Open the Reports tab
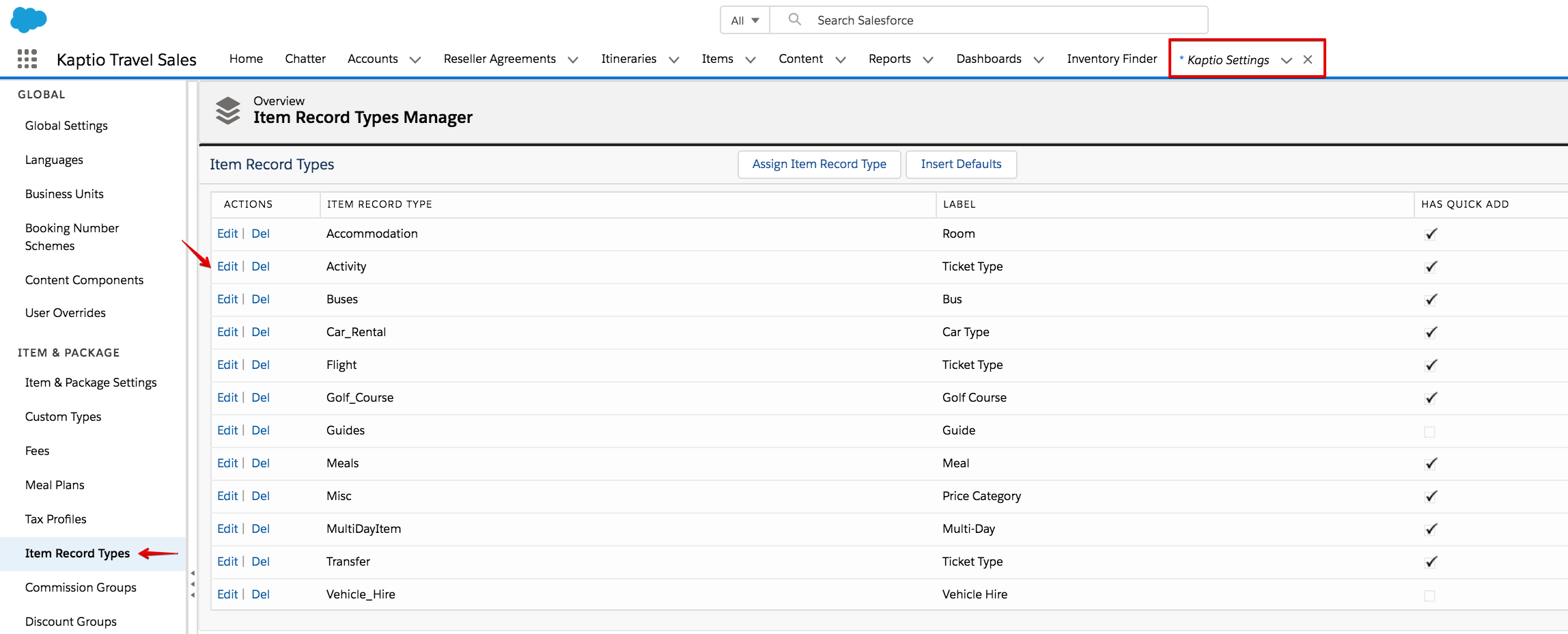Image resolution: width=1568 pixels, height=634 pixels. 889,59
